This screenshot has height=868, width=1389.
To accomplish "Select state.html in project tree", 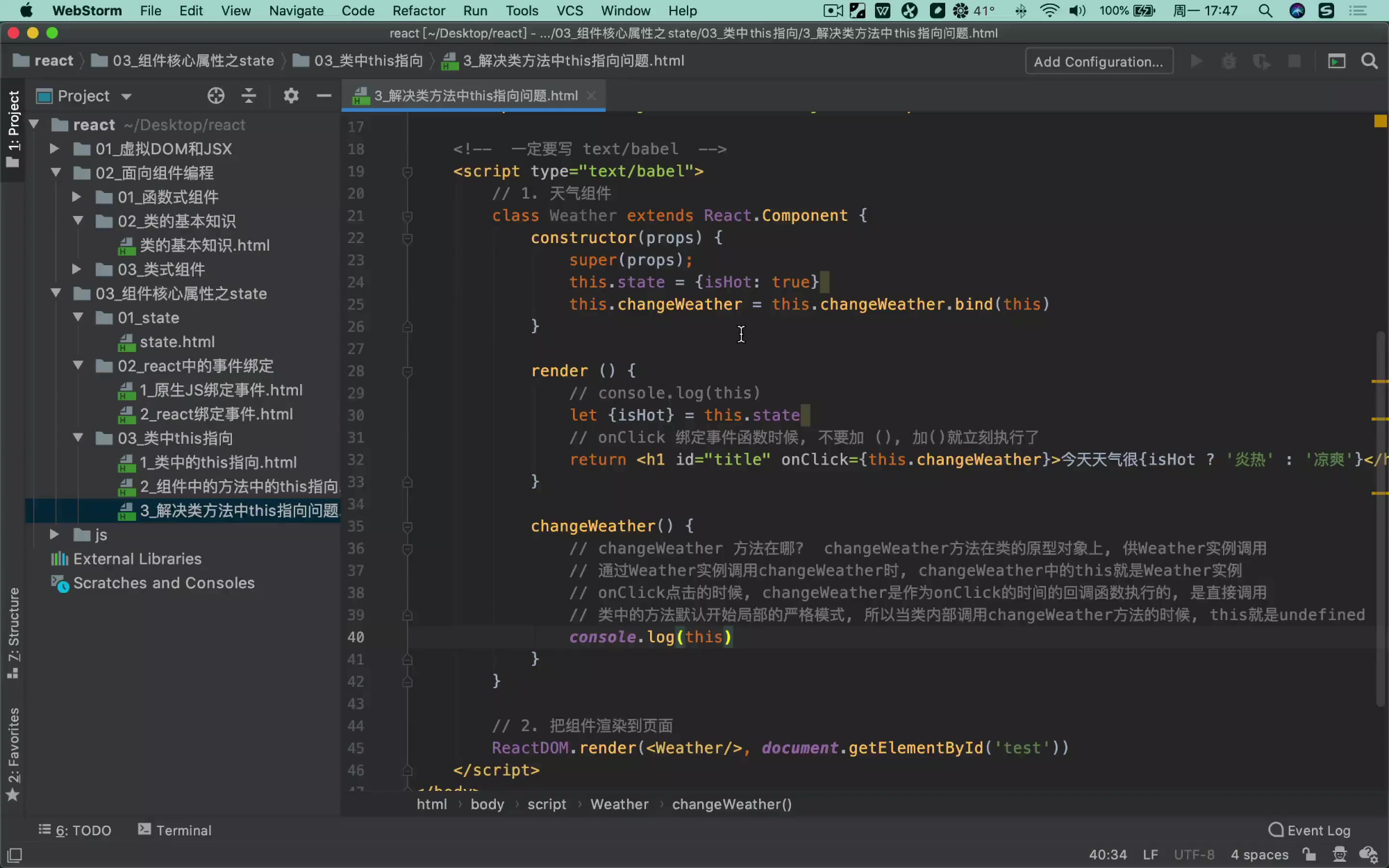I will pos(166,342).
